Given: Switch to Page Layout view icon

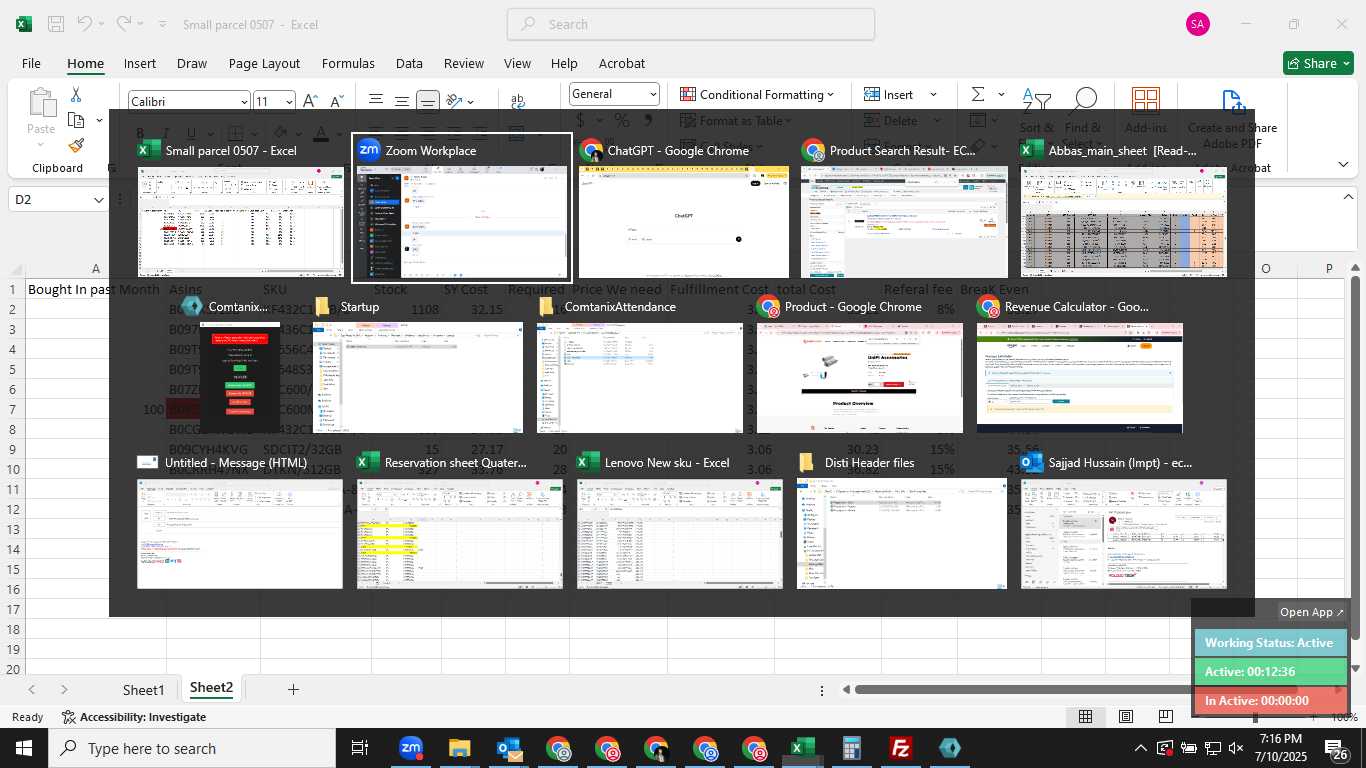Looking at the screenshot, I should (1126, 716).
